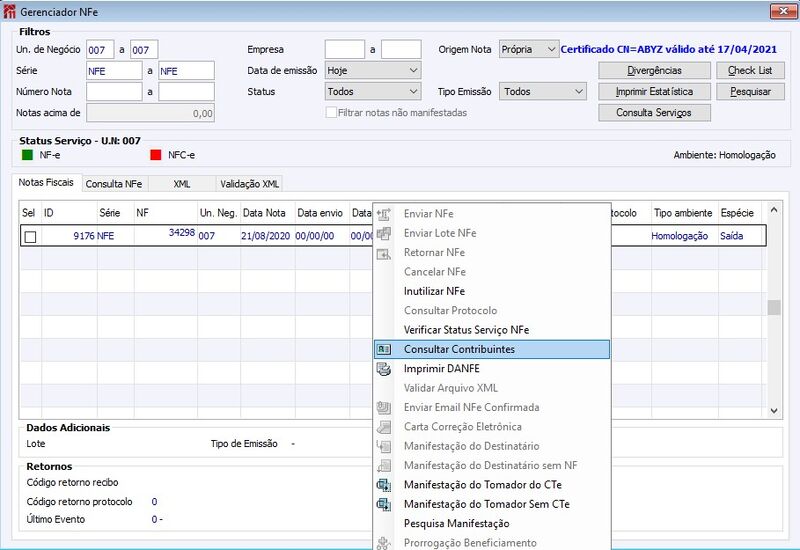Click the Carta Correção Eletrônica icon

pos(384,427)
